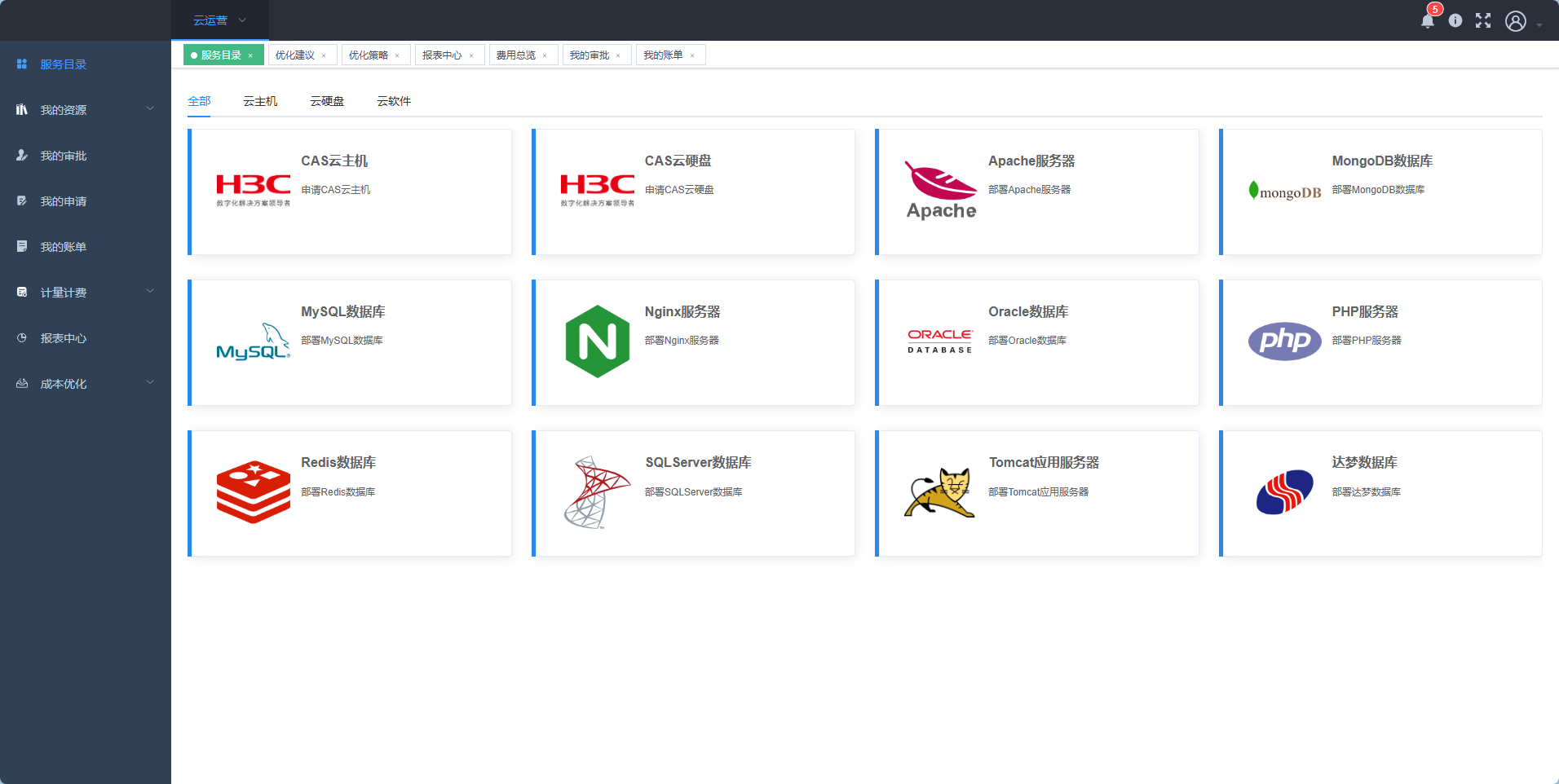Filter catalog by 云软件
This screenshot has width=1559, height=784.
point(394,101)
